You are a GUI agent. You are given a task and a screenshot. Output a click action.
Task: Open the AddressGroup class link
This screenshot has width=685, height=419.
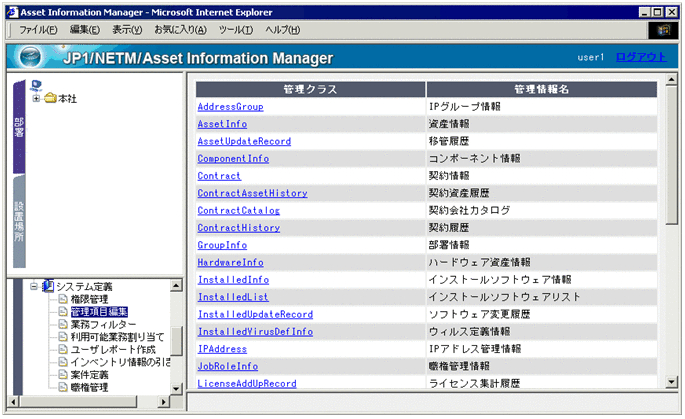pyautogui.click(x=230, y=107)
